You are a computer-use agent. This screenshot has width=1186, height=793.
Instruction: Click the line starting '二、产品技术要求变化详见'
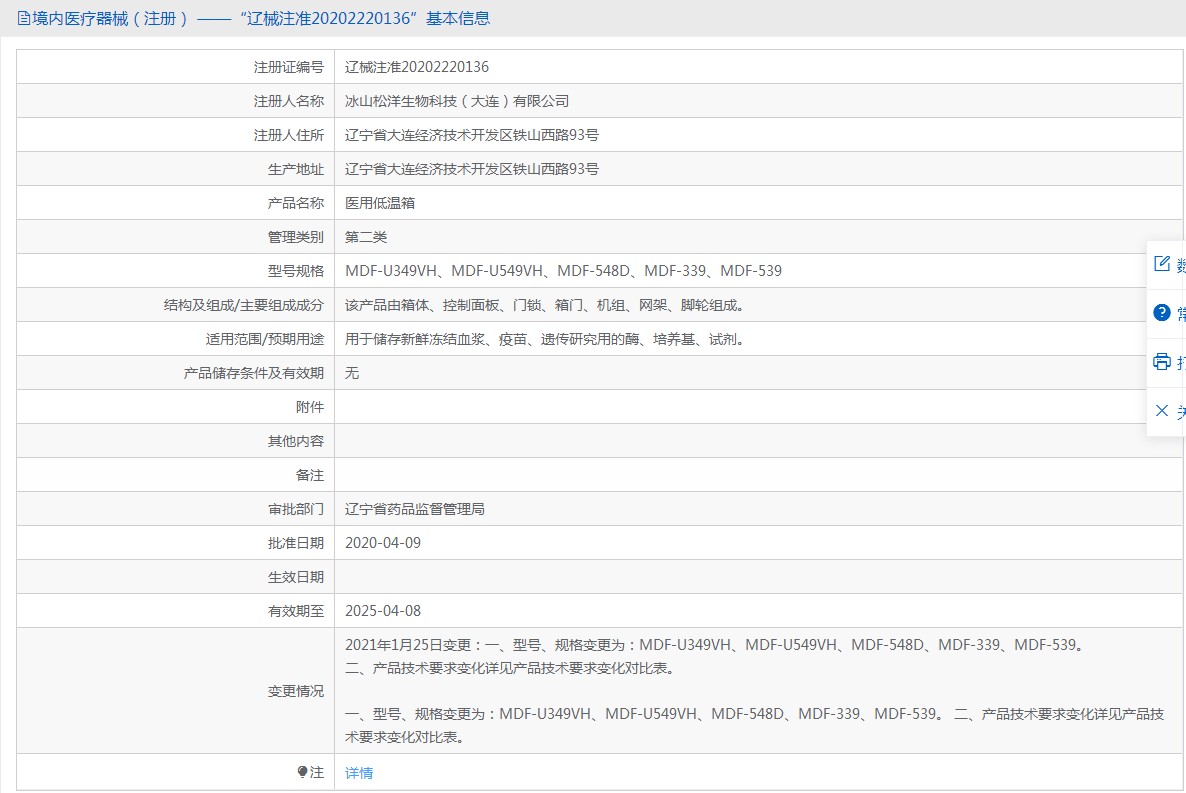pos(510,668)
